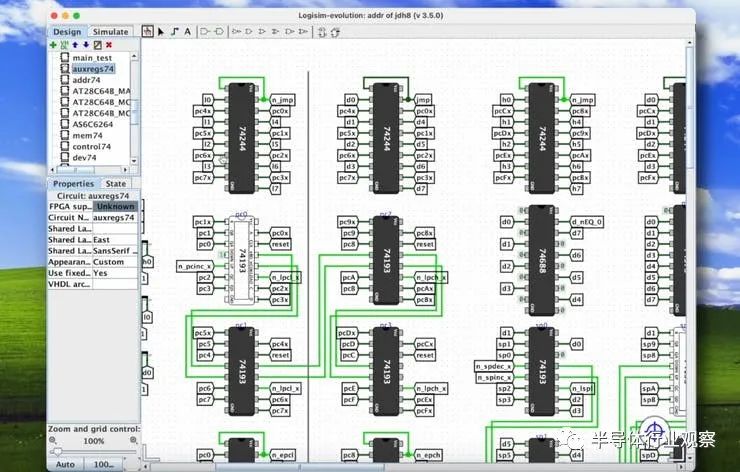Select mem74 circuit in tree
Image resolution: width=740 pixels, height=472 pixels.
point(87,135)
